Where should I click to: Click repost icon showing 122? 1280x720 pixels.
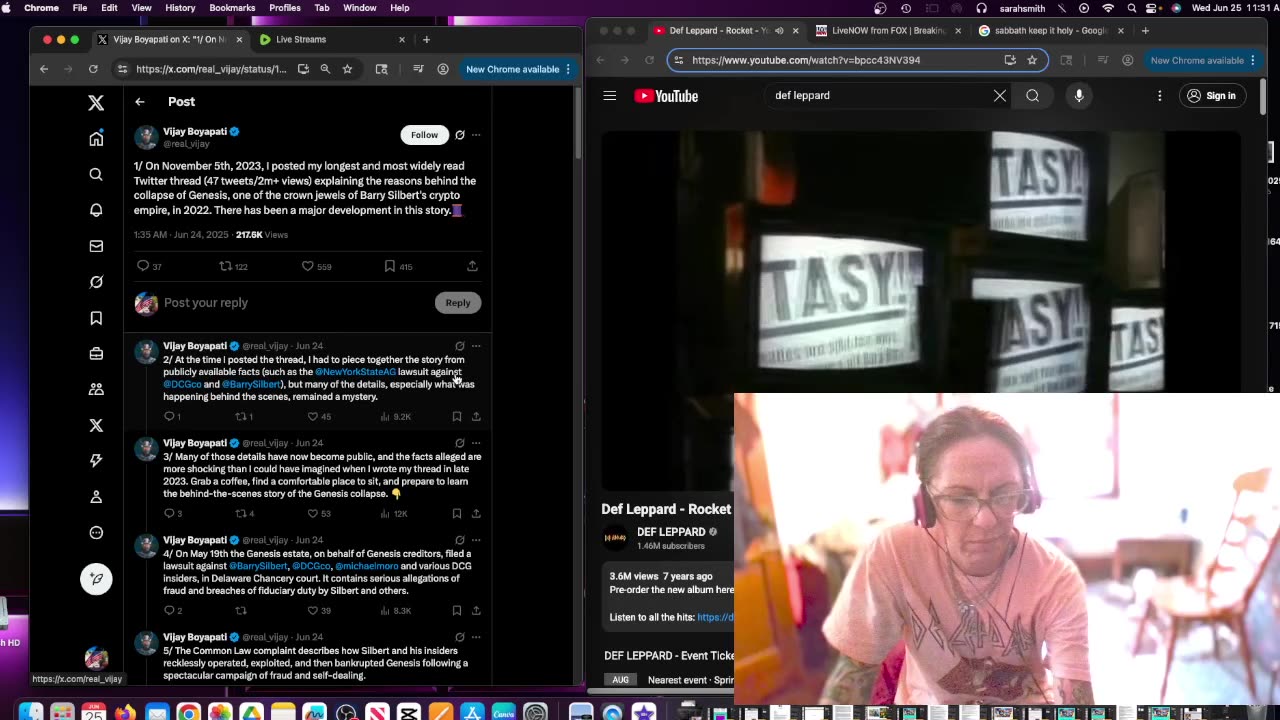(225, 266)
